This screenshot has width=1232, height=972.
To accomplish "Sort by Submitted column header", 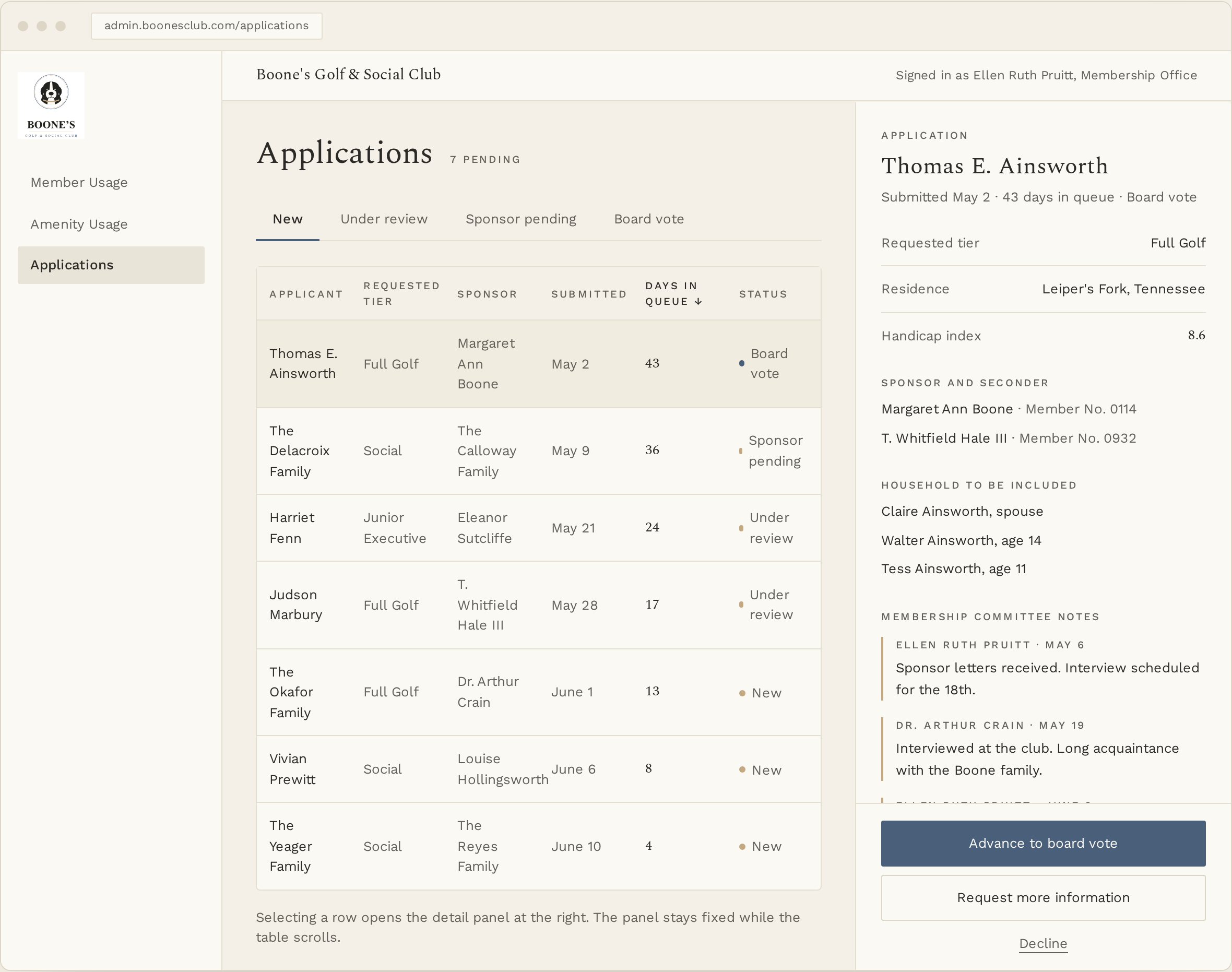I will (589, 294).
